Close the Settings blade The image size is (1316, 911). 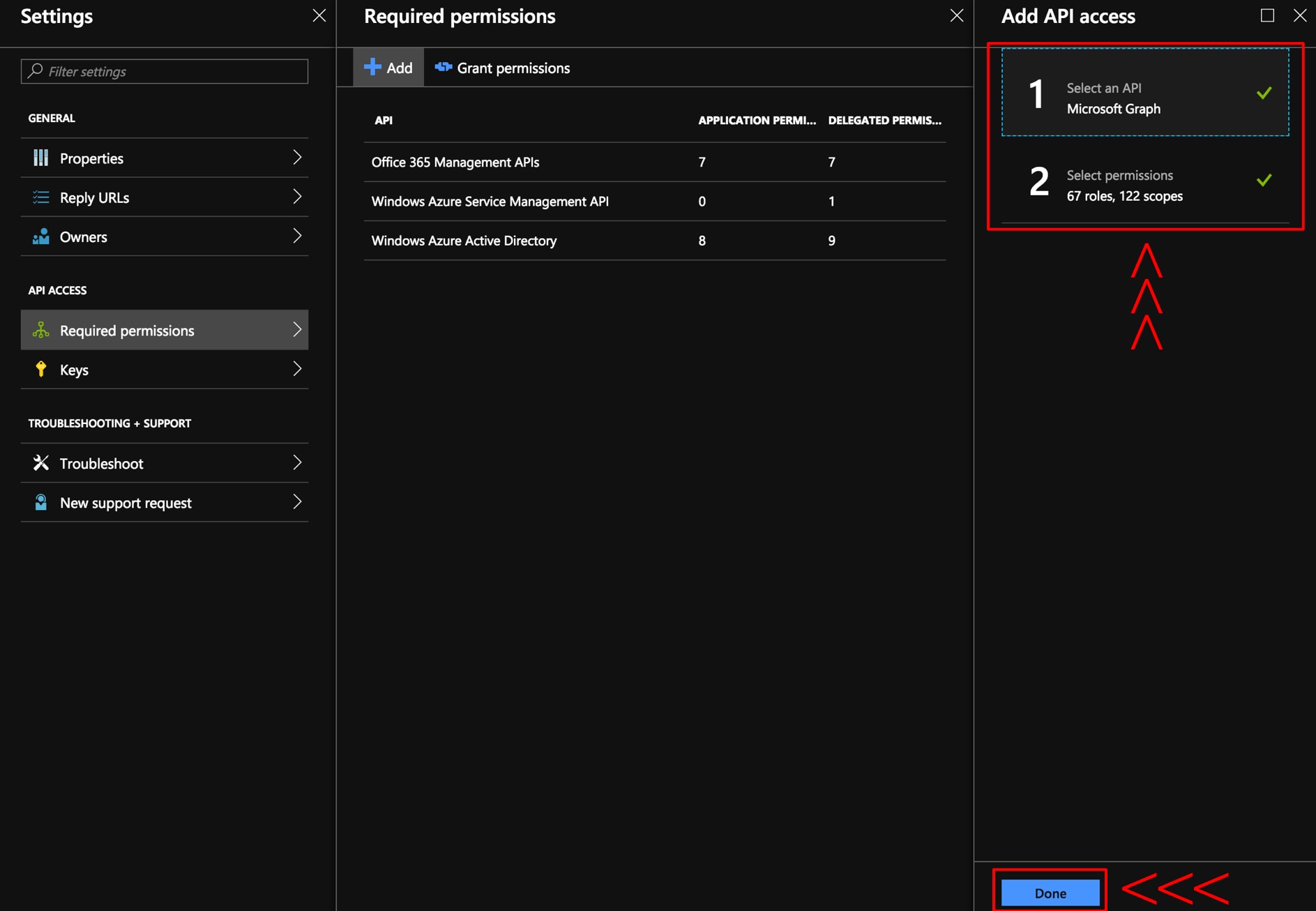coord(319,15)
